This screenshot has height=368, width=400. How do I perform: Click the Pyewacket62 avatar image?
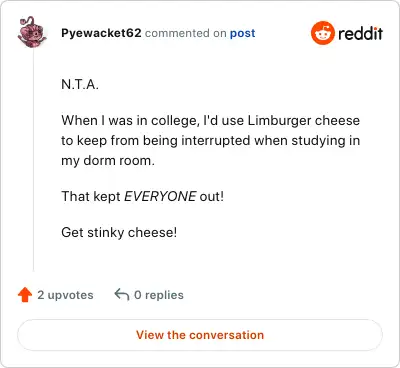point(32,32)
